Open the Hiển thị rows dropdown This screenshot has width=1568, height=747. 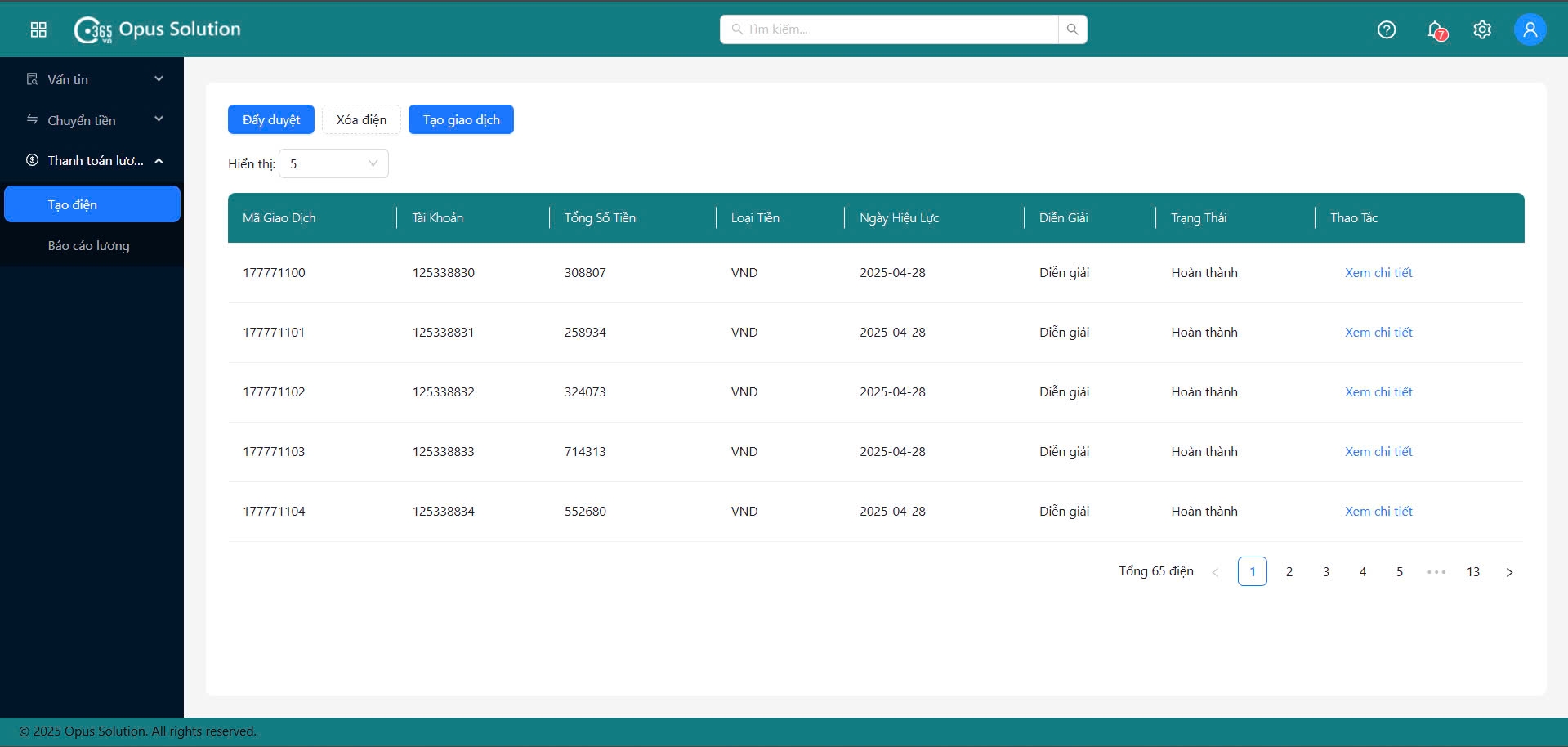[333, 163]
